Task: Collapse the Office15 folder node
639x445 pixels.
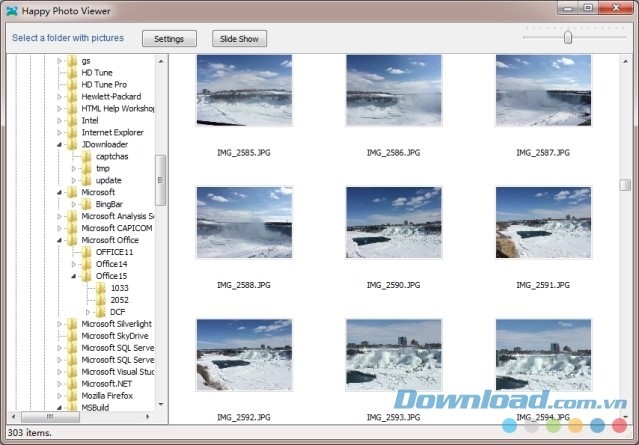Action: point(73,276)
